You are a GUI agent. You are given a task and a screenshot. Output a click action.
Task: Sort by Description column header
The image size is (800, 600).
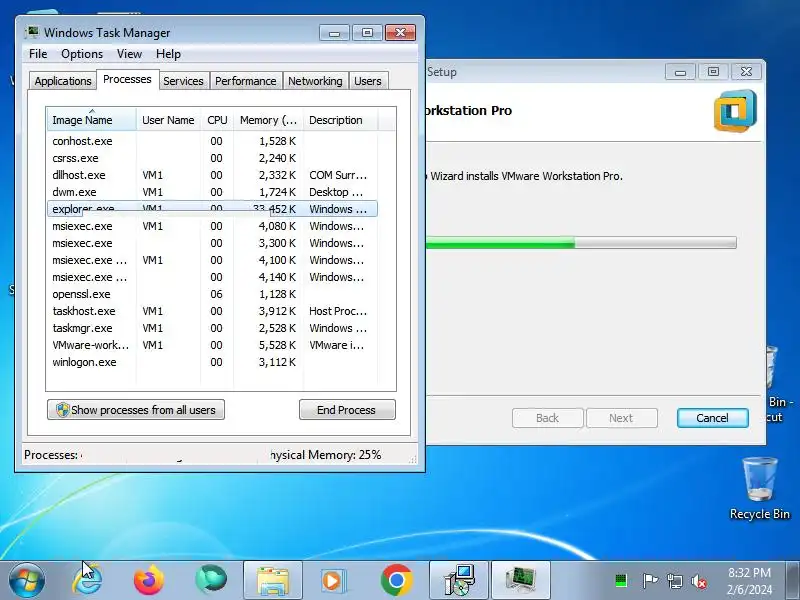tap(340, 120)
